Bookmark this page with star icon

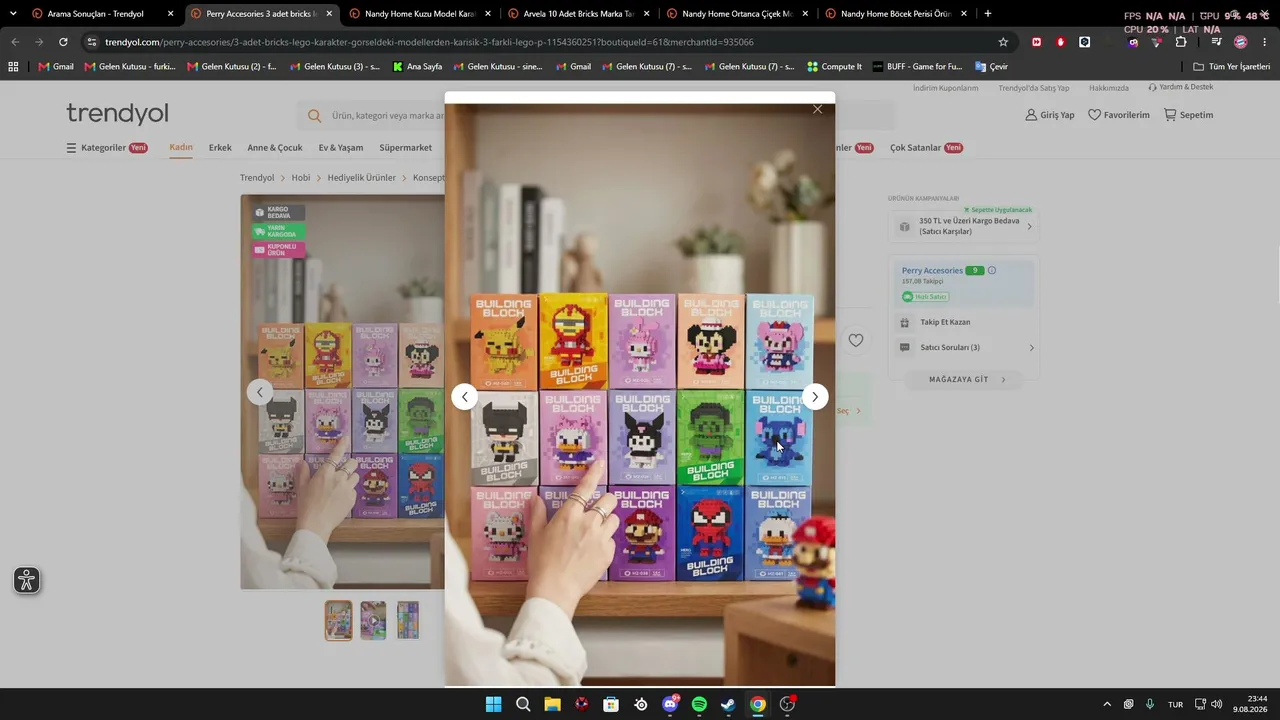point(1003,42)
